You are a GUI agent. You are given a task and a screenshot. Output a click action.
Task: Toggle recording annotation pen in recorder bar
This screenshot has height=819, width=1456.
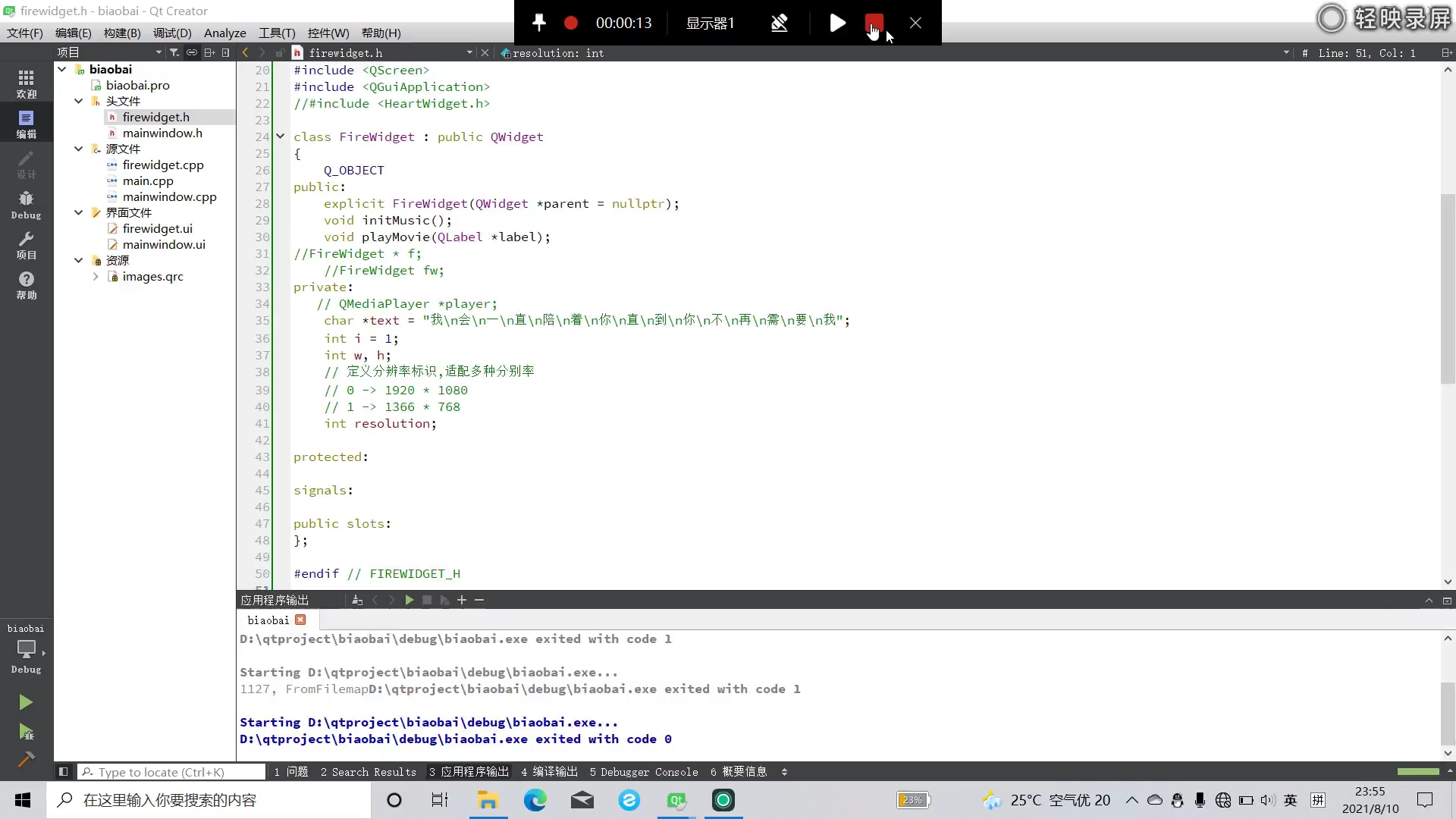(779, 23)
